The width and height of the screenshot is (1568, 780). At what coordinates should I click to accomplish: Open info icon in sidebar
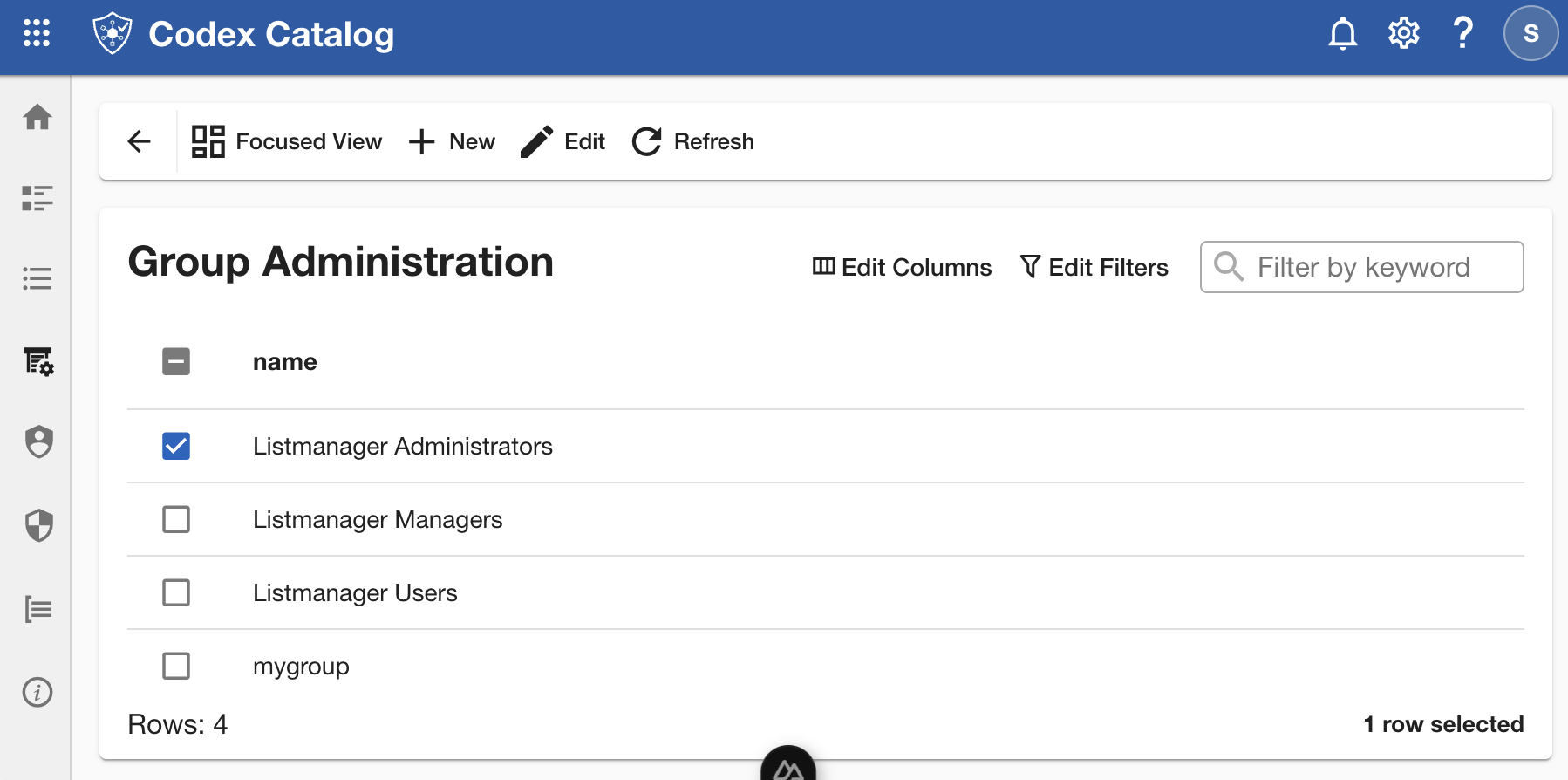37,693
